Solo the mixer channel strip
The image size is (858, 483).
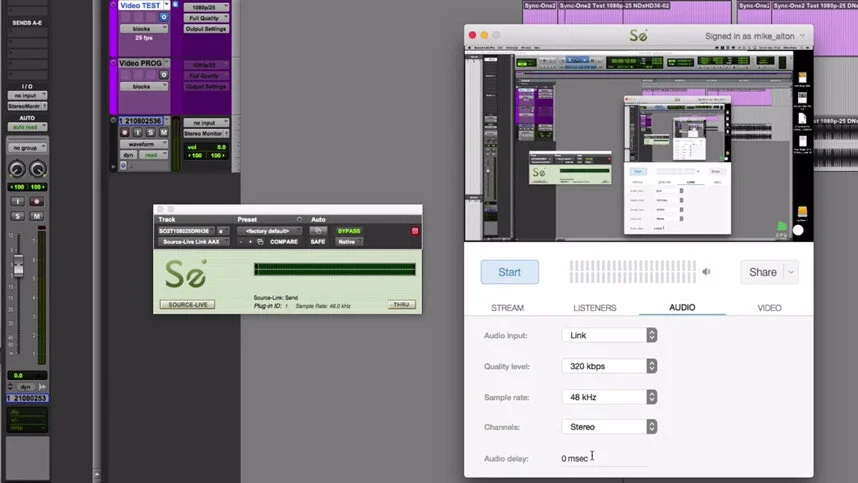[18, 216]
